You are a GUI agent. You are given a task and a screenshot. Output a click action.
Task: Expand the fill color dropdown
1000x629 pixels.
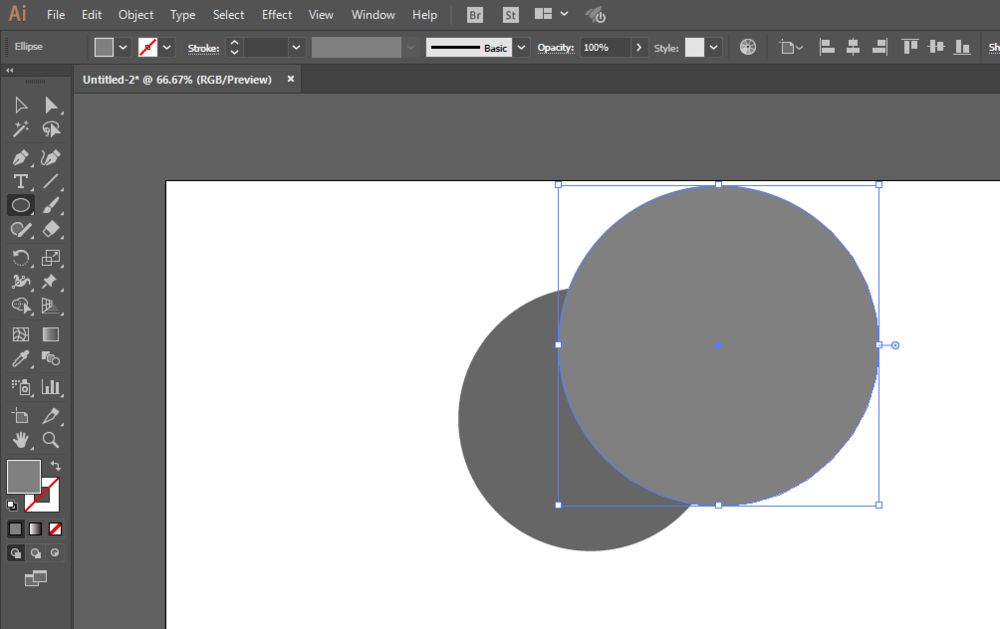(123, 47)
